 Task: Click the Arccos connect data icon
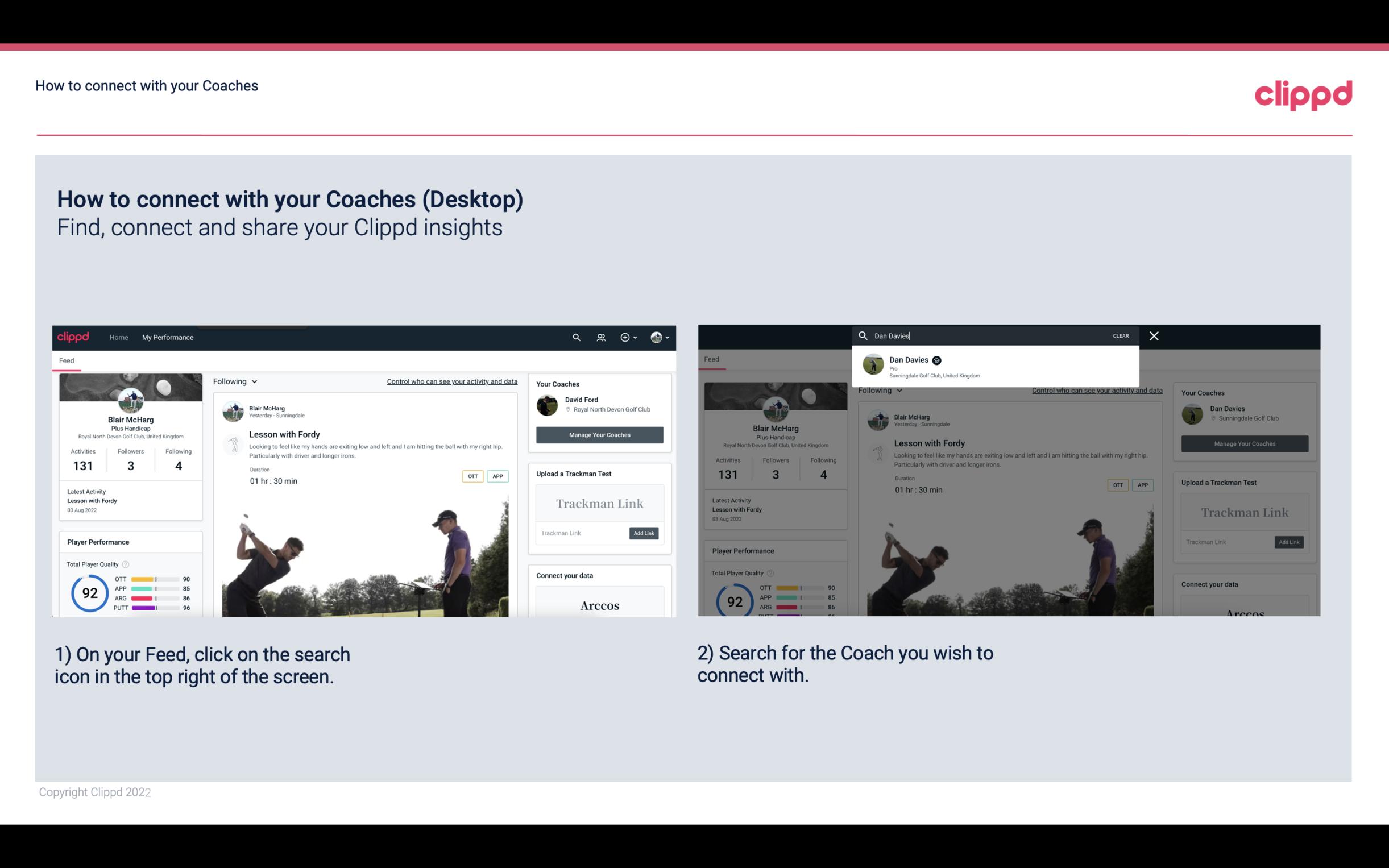click(599, 605)
